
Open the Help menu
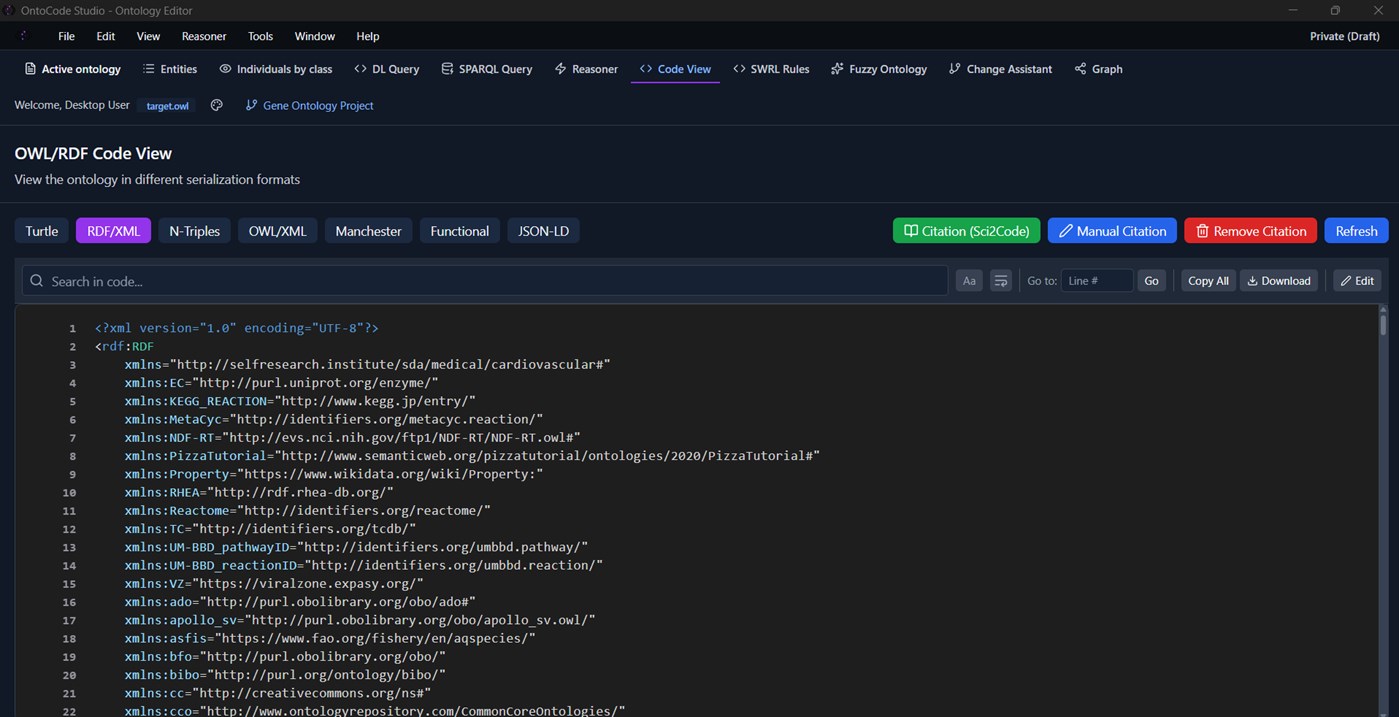click(x=368, y=36)
